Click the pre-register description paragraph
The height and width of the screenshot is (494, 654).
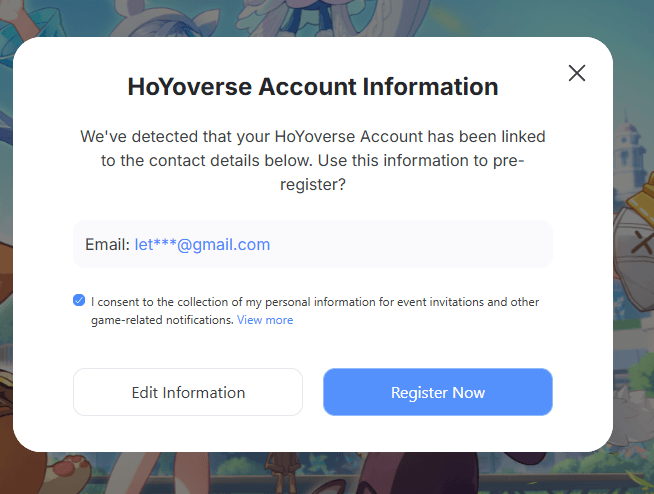click(x=313, y=160)
